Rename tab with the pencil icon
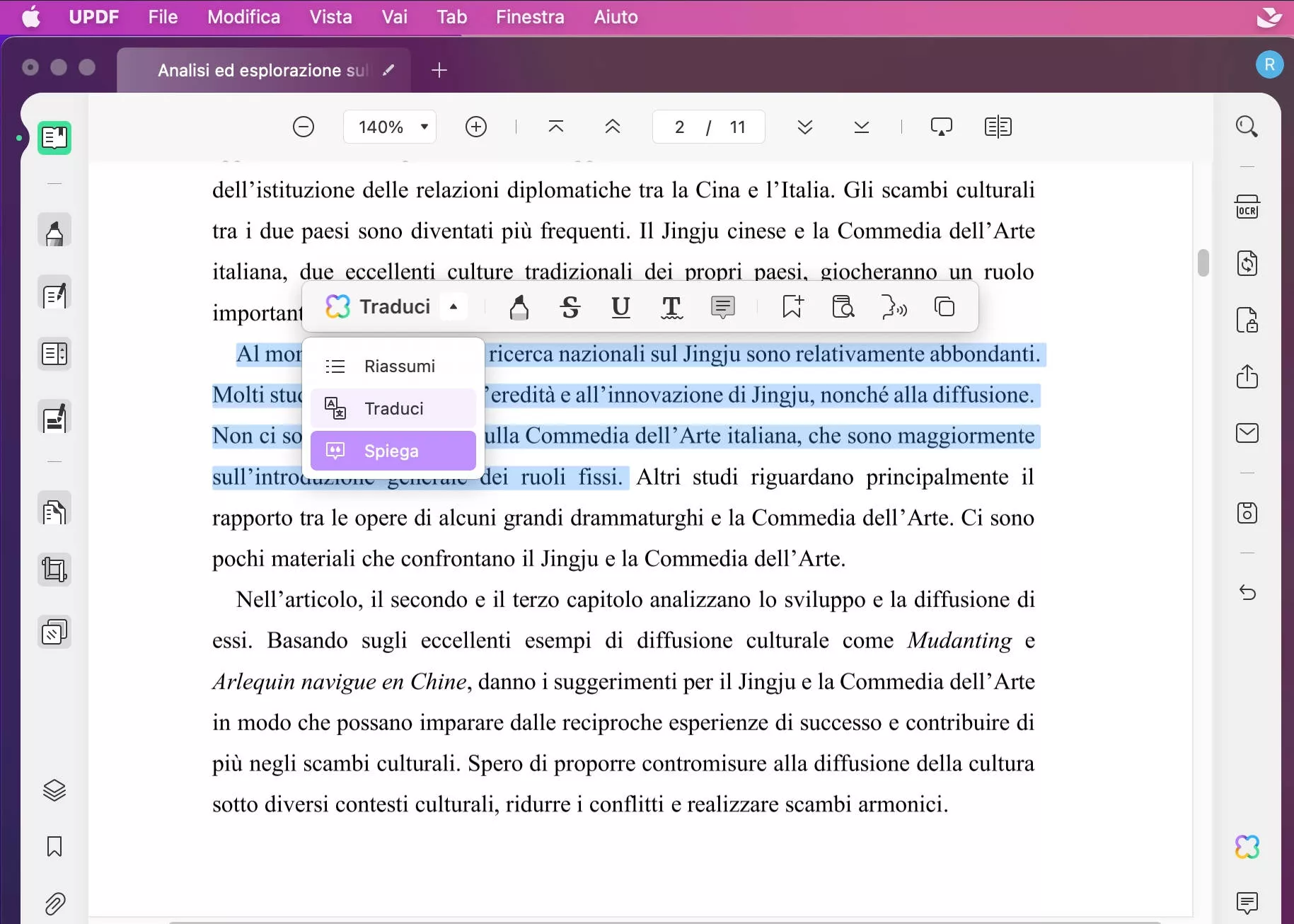Screen dimensions: 1294x924 388,70
